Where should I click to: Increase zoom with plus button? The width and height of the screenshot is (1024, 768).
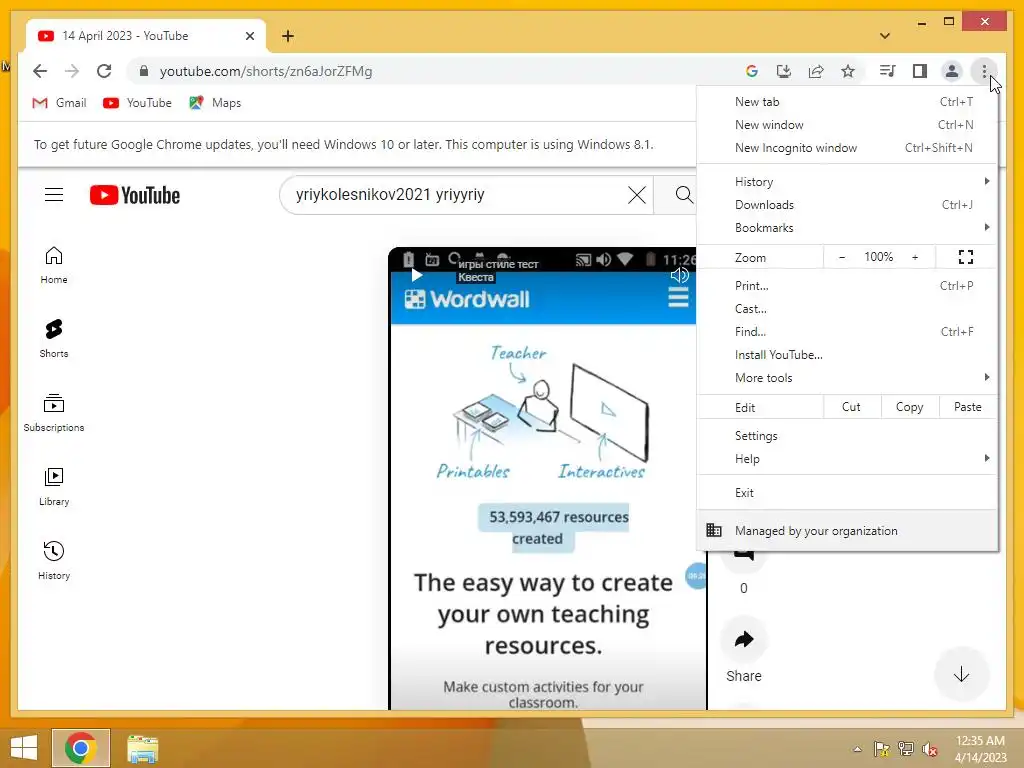[x=915, y=257]
